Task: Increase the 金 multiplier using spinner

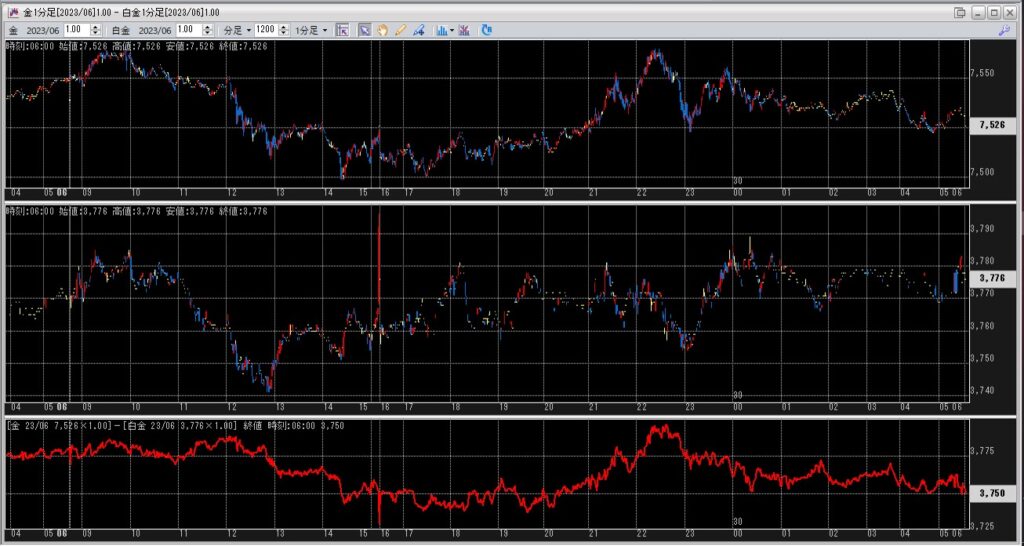Action: 96,27
